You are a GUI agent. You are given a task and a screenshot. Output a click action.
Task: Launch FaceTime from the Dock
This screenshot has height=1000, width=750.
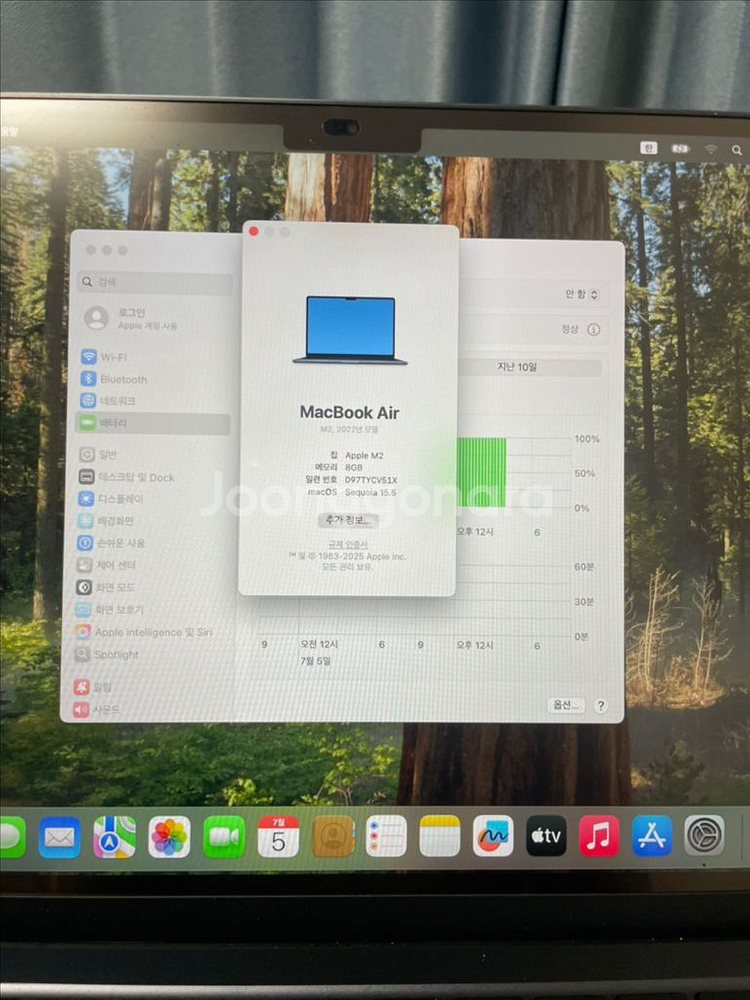(224, 837)
